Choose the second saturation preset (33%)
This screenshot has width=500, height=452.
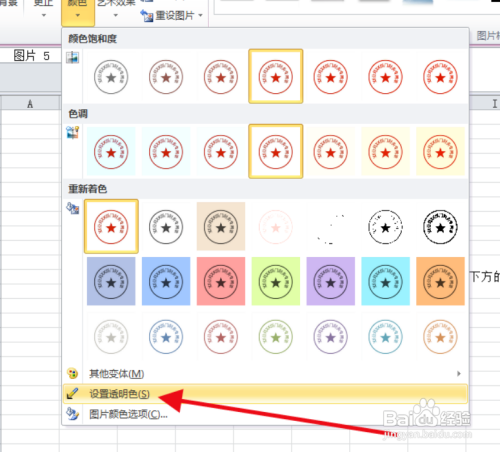pos(166,77)
